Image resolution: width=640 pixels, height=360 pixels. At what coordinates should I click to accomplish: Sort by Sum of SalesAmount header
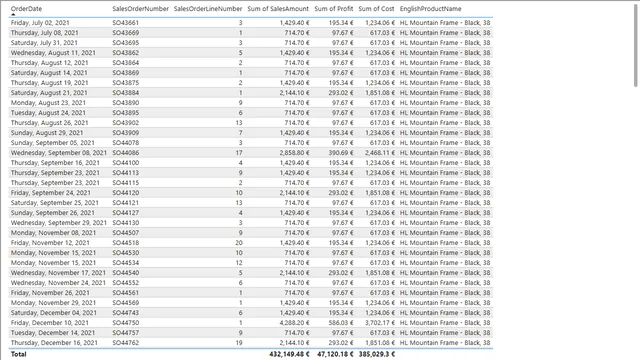[x=278, y=9]
